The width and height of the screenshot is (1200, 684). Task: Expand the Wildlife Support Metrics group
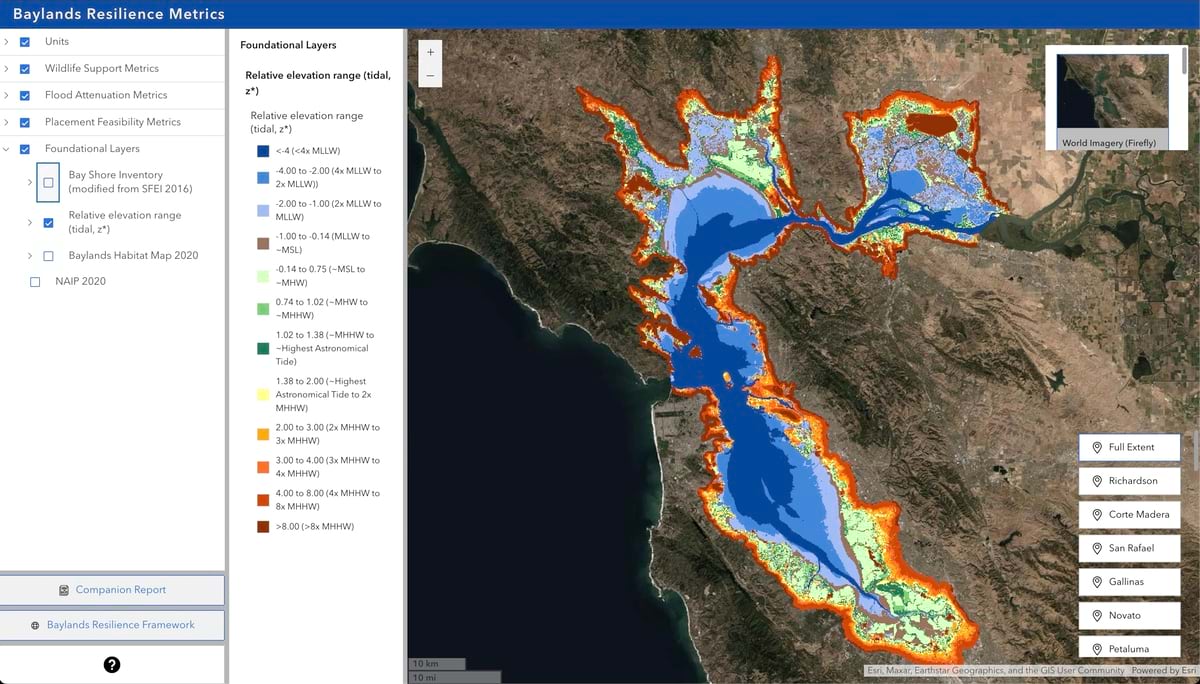8,68
